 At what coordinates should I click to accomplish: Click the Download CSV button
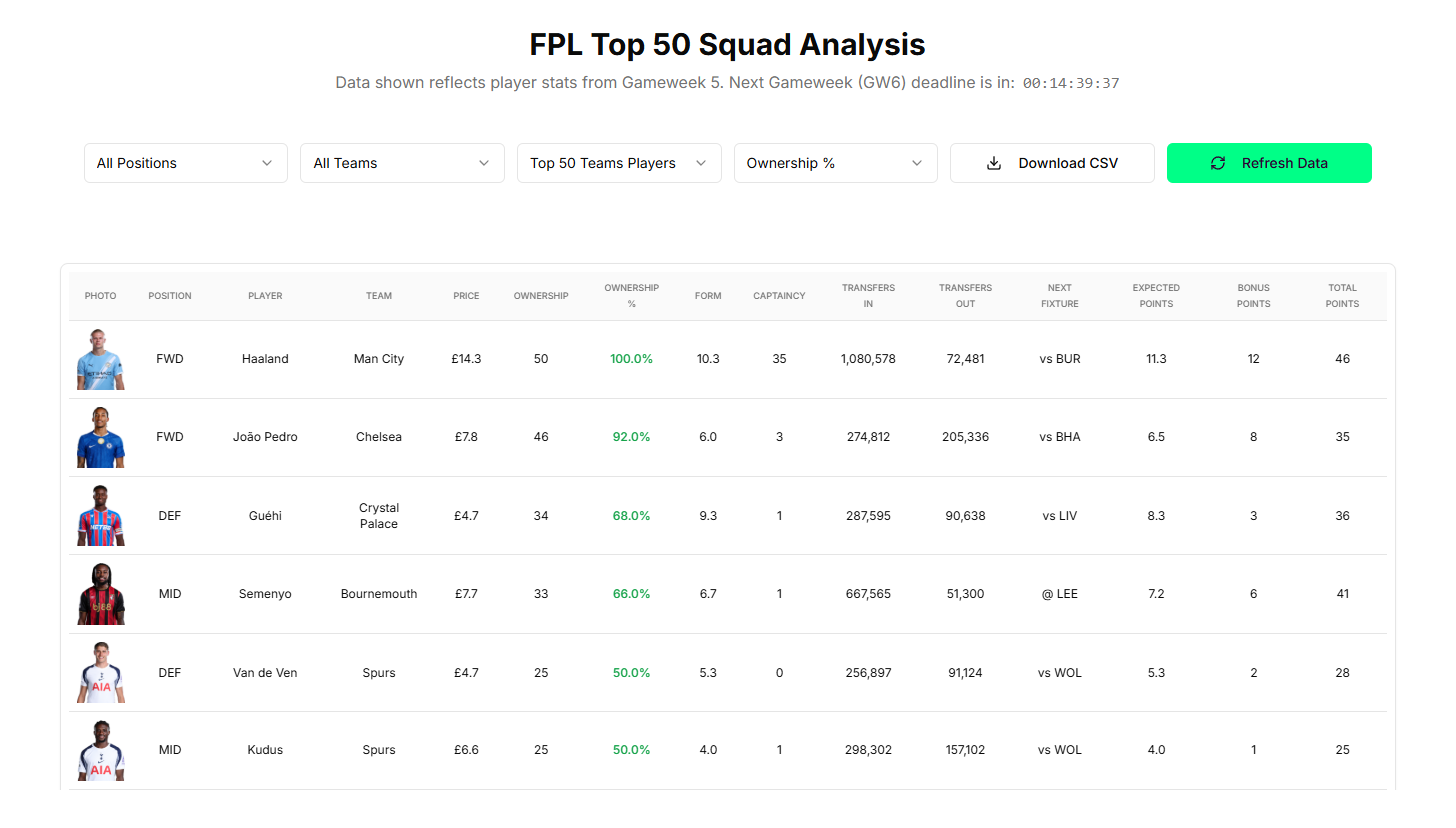(x=1052, y=162)
